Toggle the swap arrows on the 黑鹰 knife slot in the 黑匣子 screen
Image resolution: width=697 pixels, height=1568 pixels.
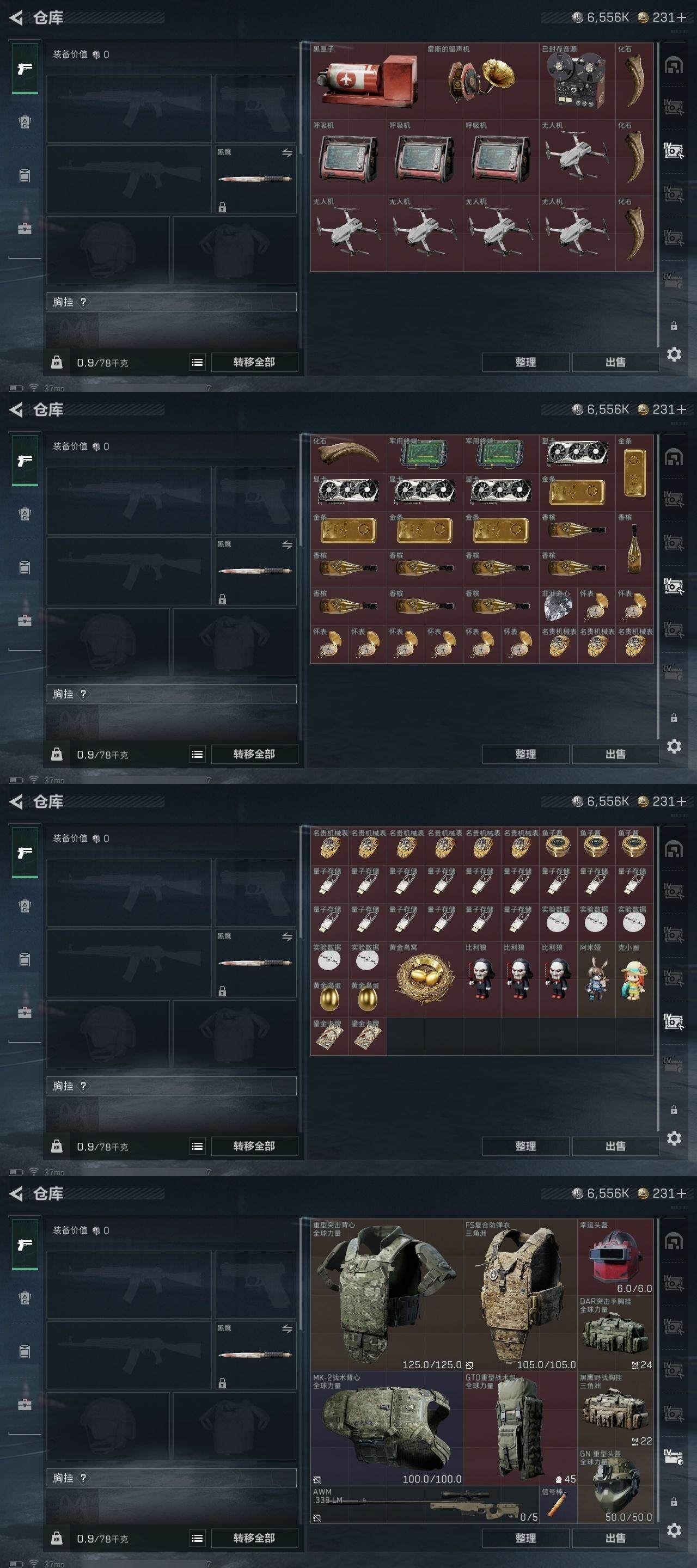[x=288, y=153]
